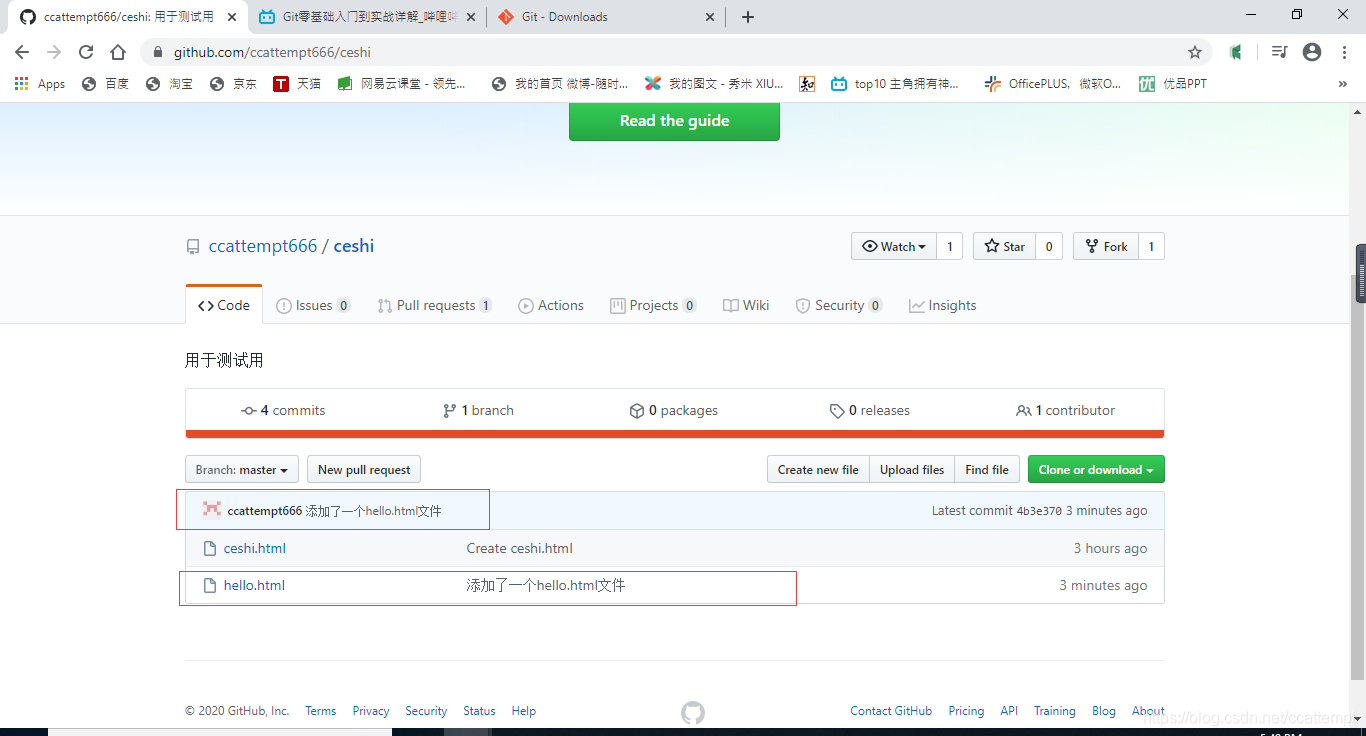Switch to the Git - Downloads tab
Screen dimensions: 1366x736
607,17
